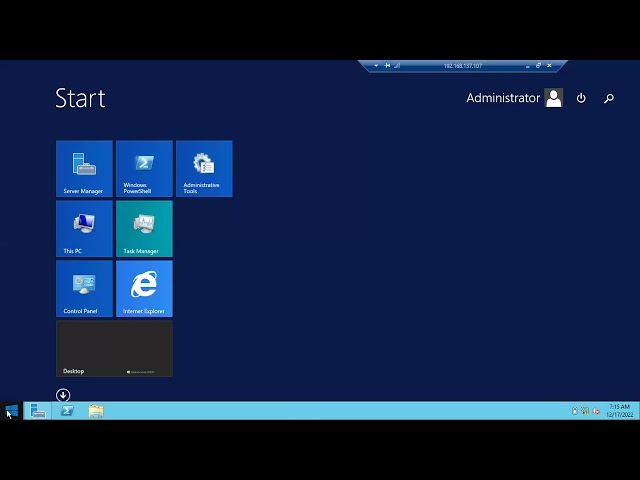Image resolution: width=640 pixels, height=480 pixels.
Task: Open the Control Panel tile
Action: click(x=84, y=289)
